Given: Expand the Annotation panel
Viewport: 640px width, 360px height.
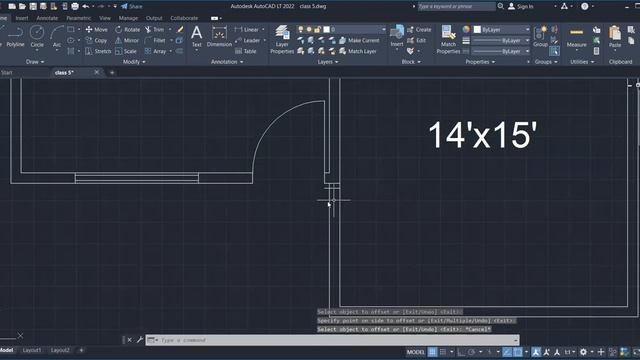Looking at the screenshot, I should 227,62.
